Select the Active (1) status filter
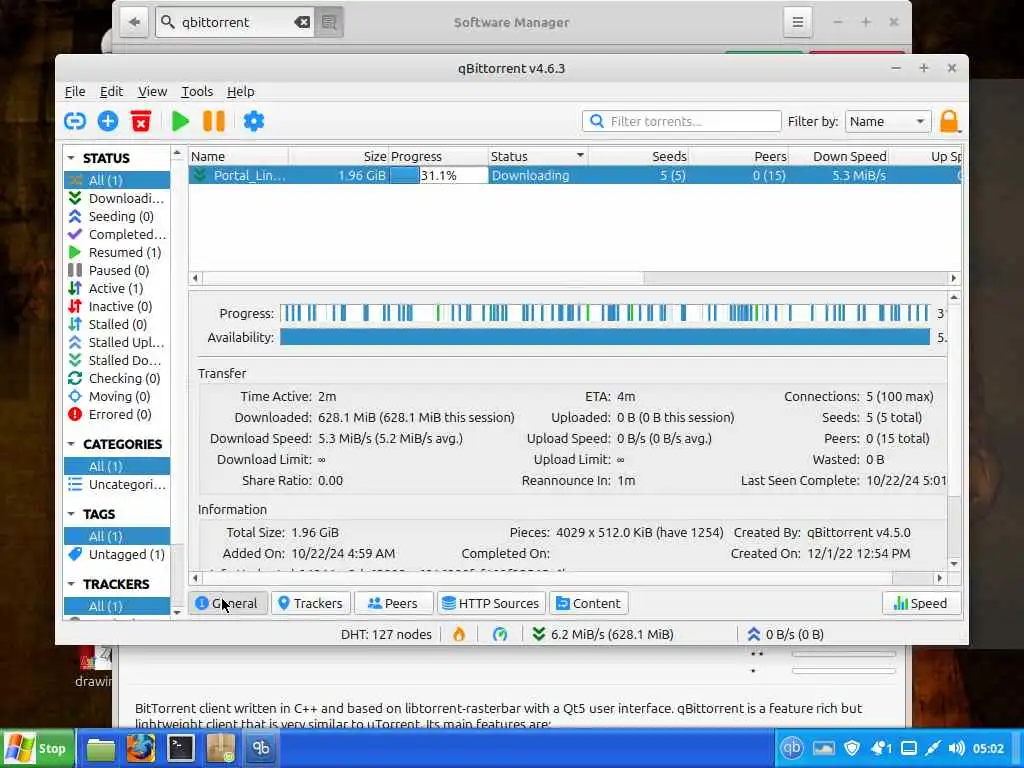 point(117,288)
